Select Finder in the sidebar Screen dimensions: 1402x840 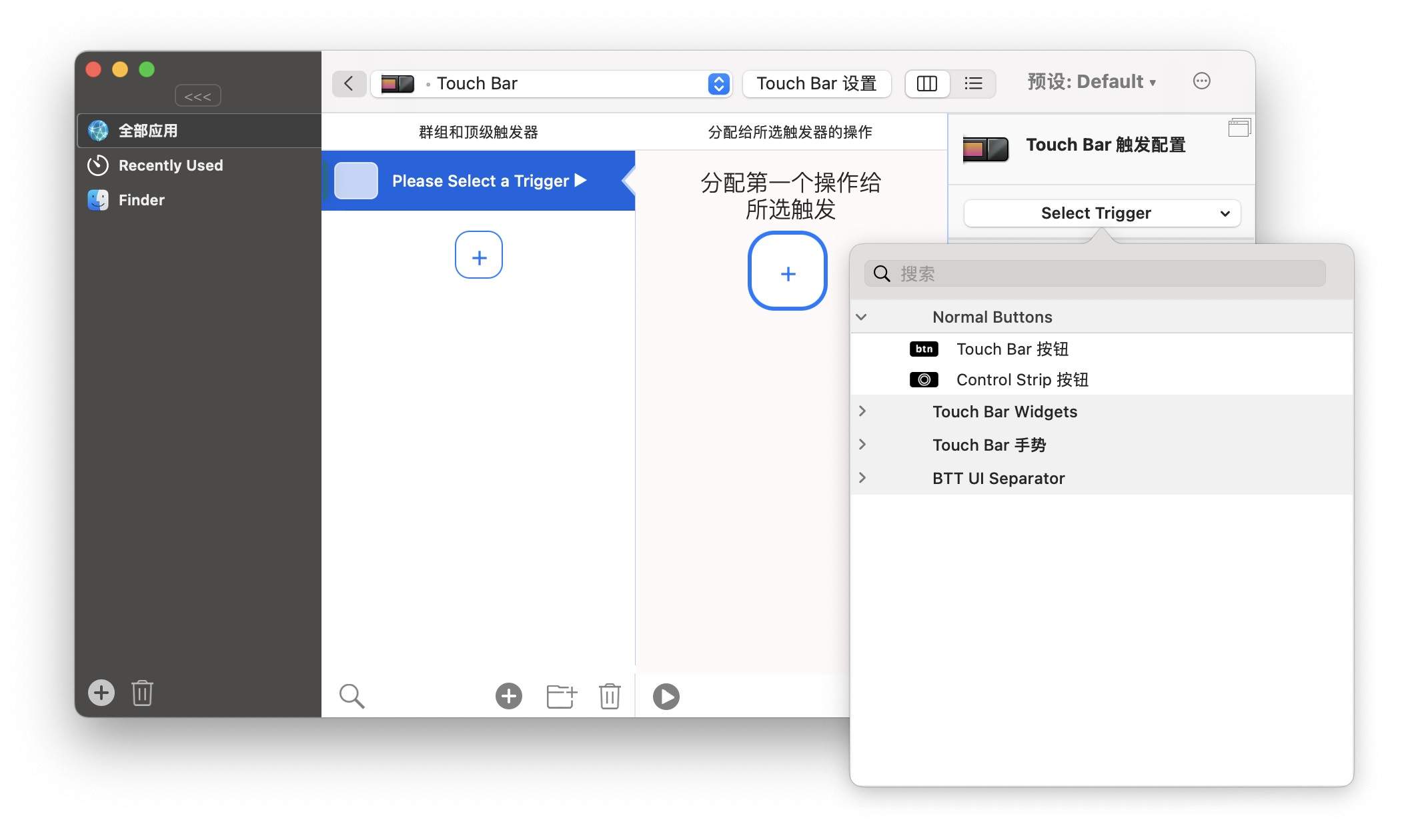coord(140,199)
